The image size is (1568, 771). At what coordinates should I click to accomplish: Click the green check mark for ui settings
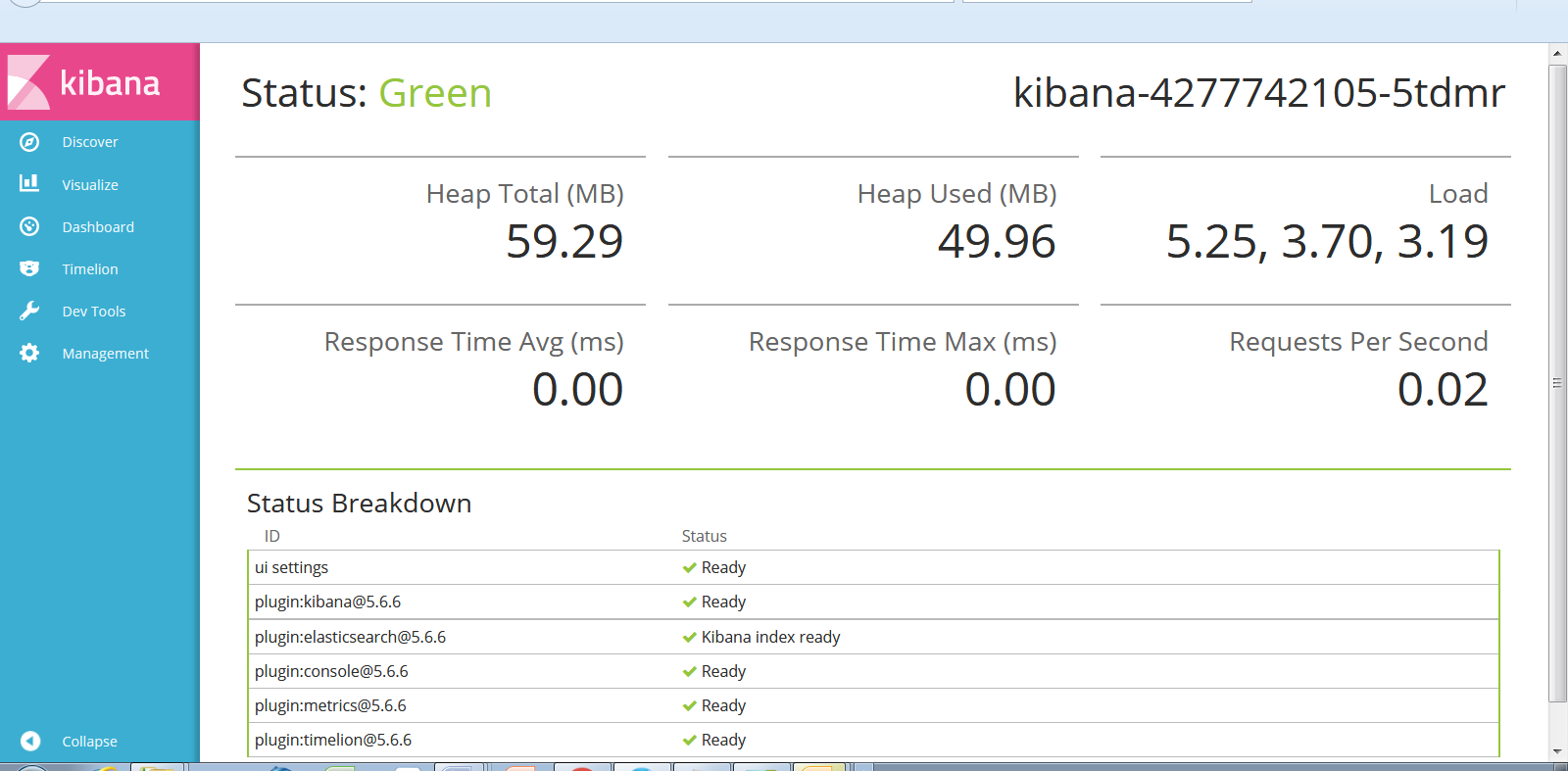click(690, 568)
